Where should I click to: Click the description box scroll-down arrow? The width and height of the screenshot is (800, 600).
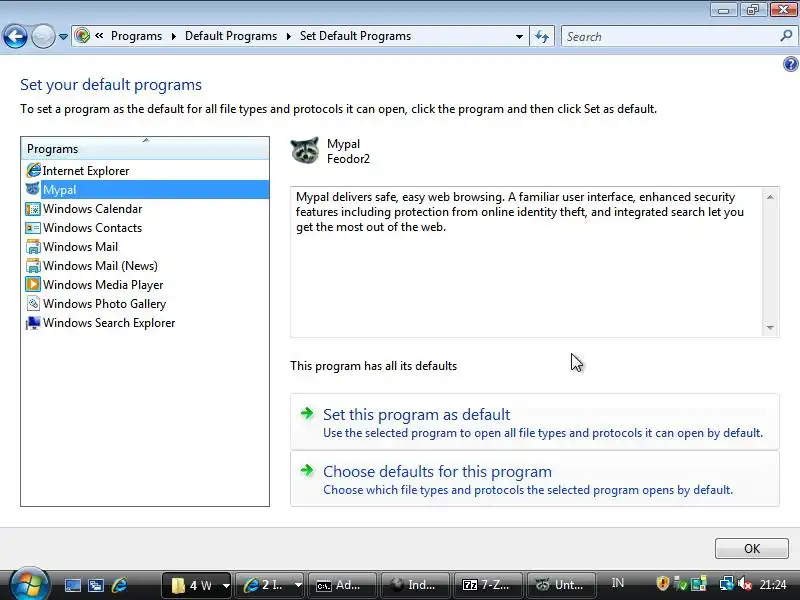(x=770, y=328)
